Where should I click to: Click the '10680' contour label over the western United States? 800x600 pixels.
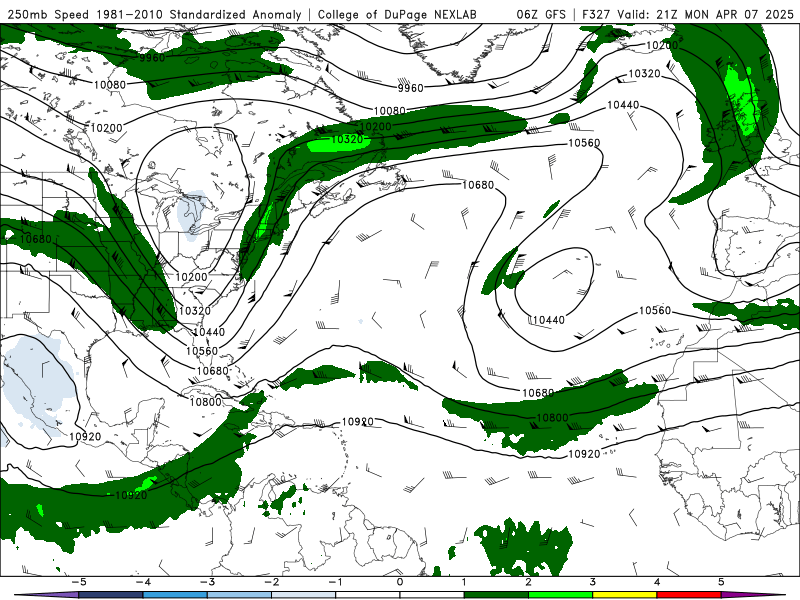(36, 239)
